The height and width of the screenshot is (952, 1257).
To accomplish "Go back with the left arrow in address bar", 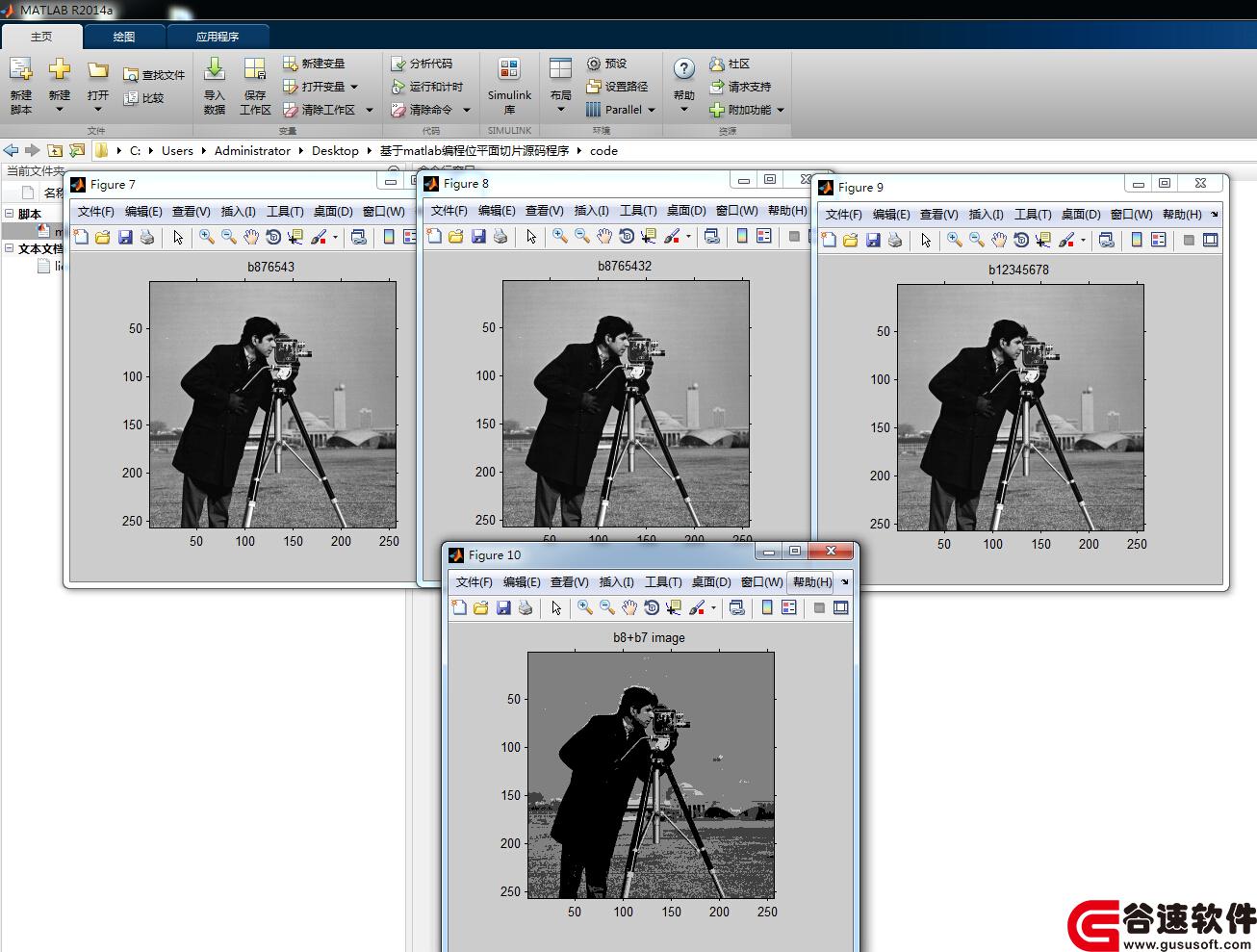I will coord(11,150).
